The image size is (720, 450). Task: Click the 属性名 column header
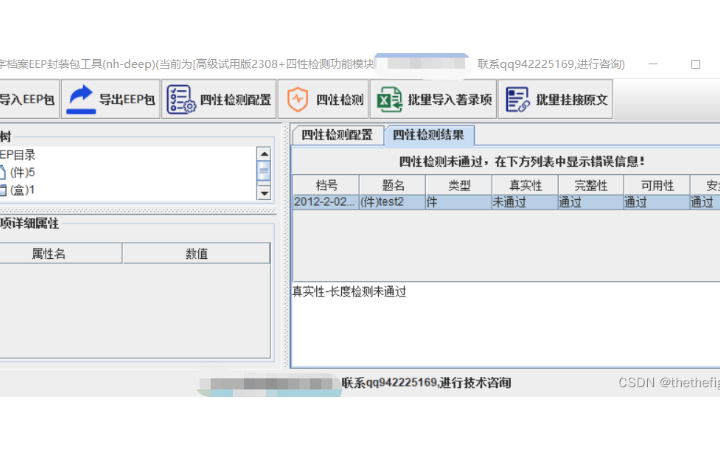tap(61, 253)
